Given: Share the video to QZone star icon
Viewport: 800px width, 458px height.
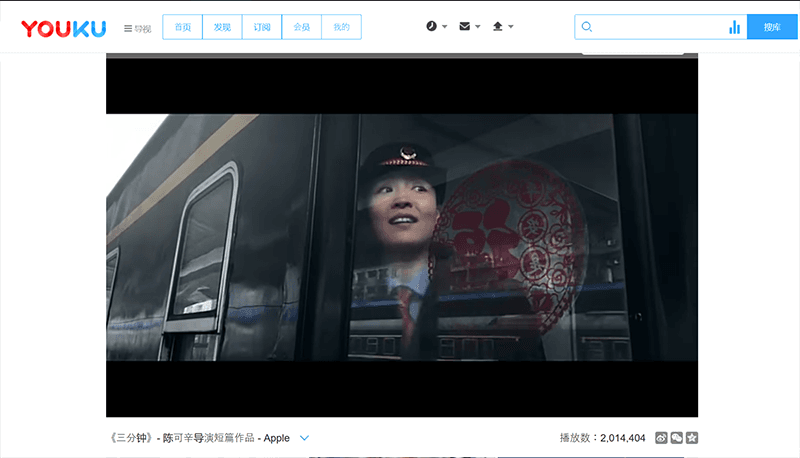Looking at the screenshot, I should [x=691, y=438].
